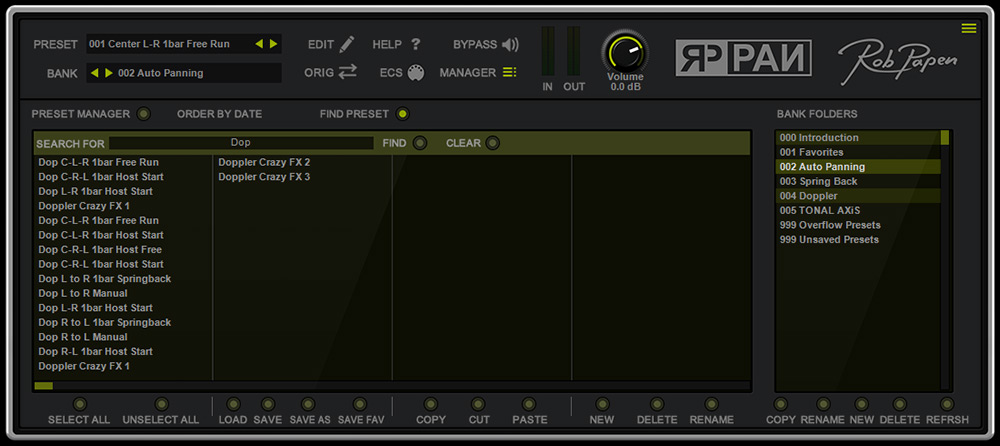Open the hamburger menu at top right
Screen dimensions: 1000x446
click(969, 28)
